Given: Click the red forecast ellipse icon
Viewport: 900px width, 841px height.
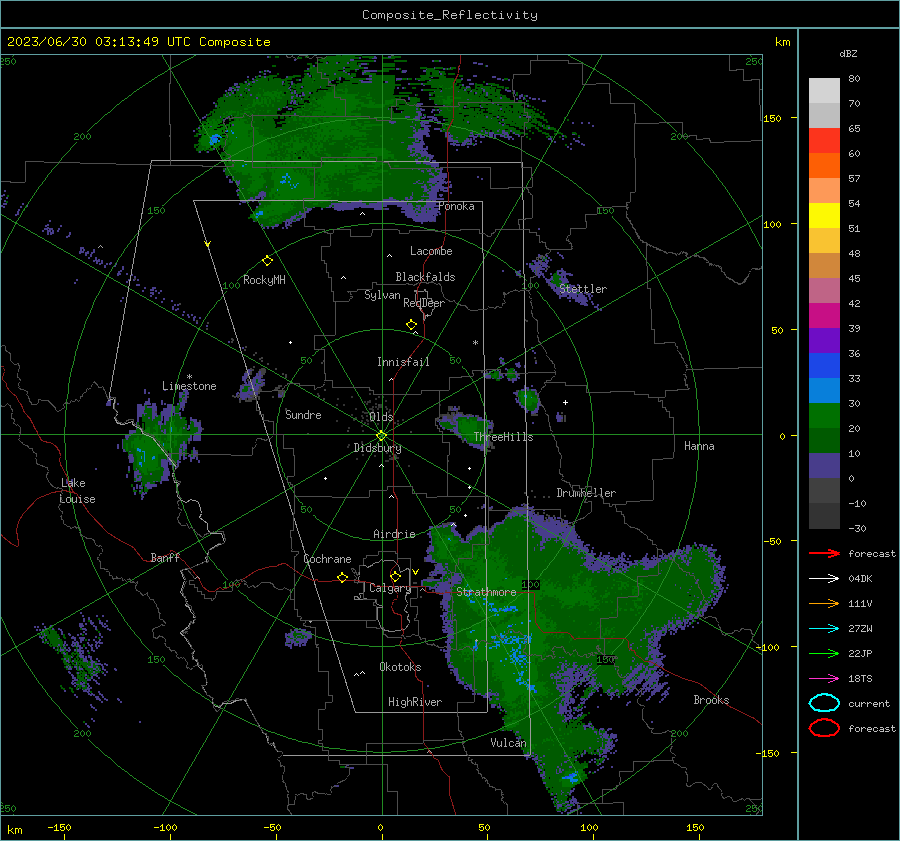Looking at the screenshot, I should tap(824, 728).
